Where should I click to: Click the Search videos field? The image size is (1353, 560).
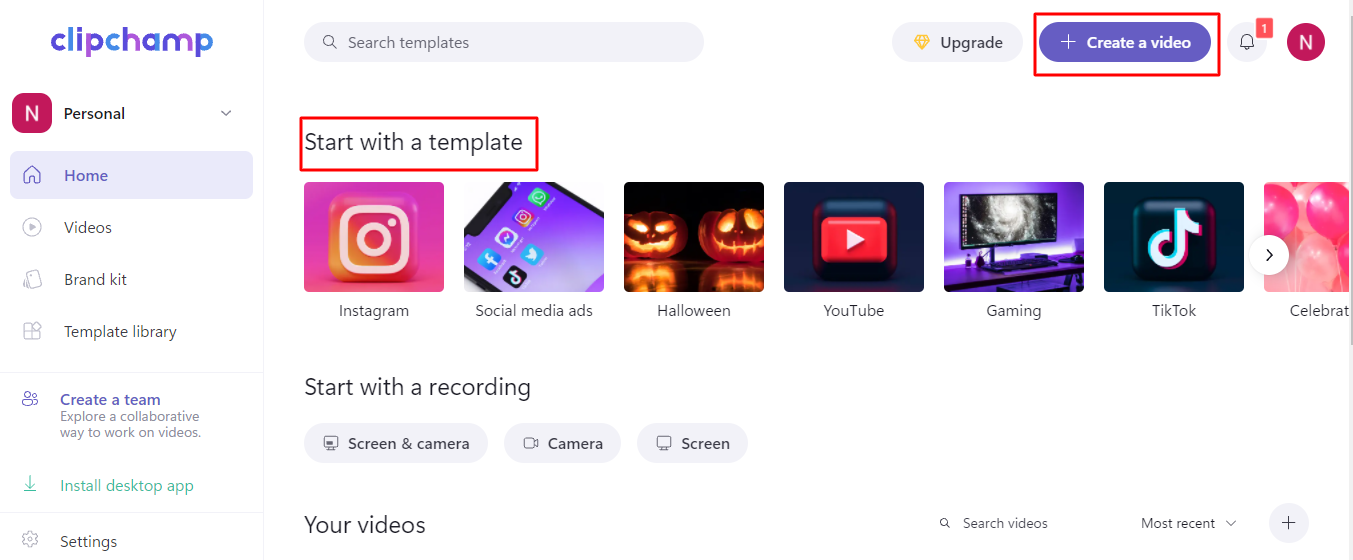(1005, 523)
